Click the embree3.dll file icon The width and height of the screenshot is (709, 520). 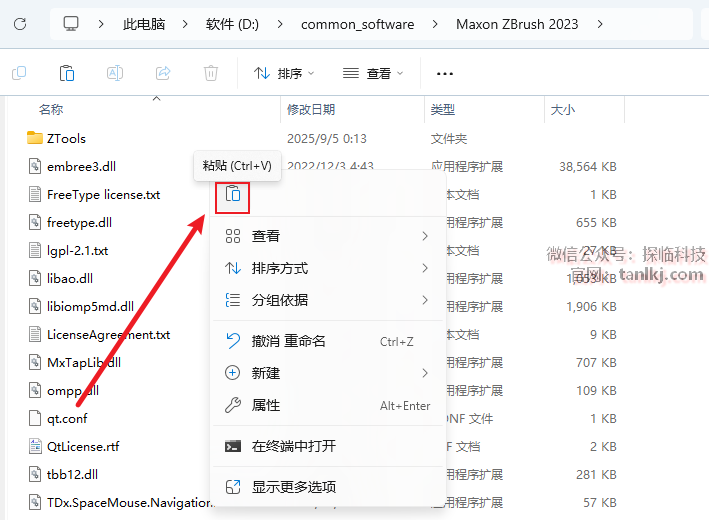35,166
